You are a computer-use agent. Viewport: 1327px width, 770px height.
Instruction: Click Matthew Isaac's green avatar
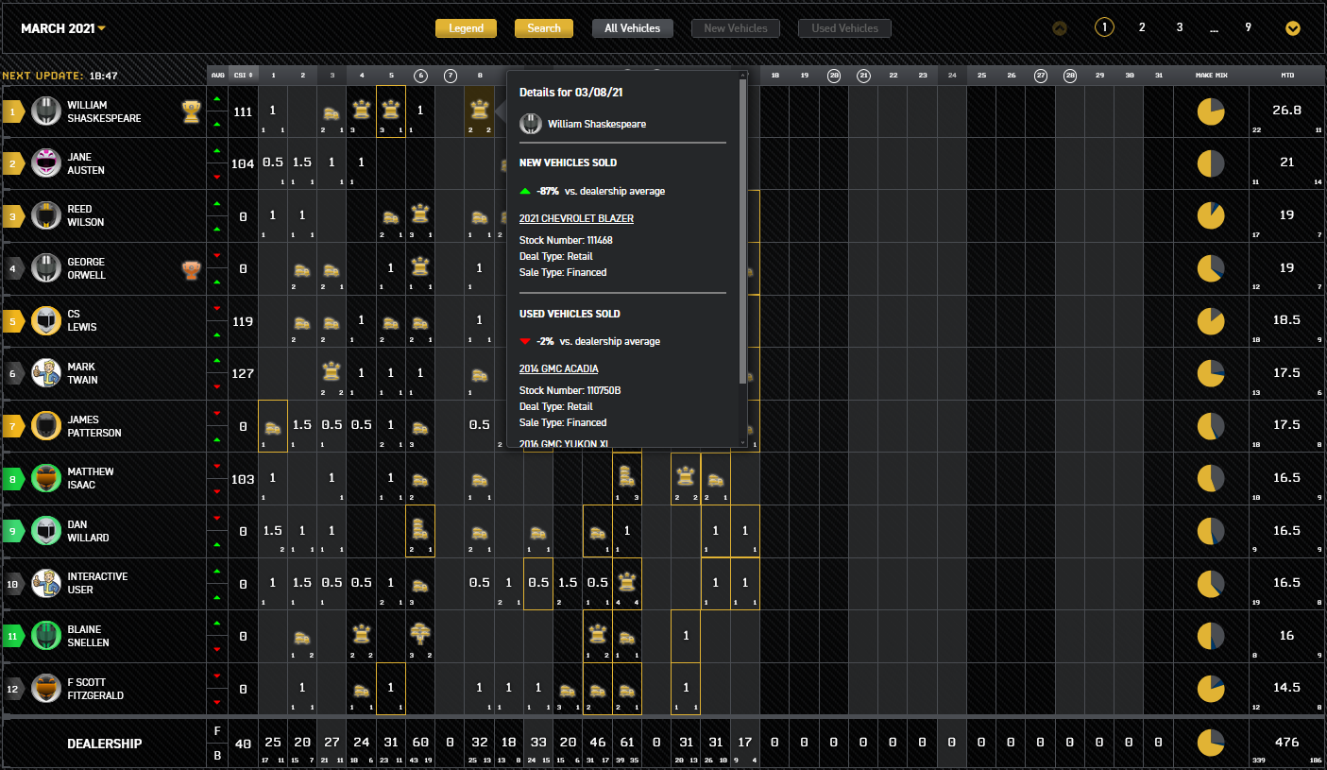[46, 478]
